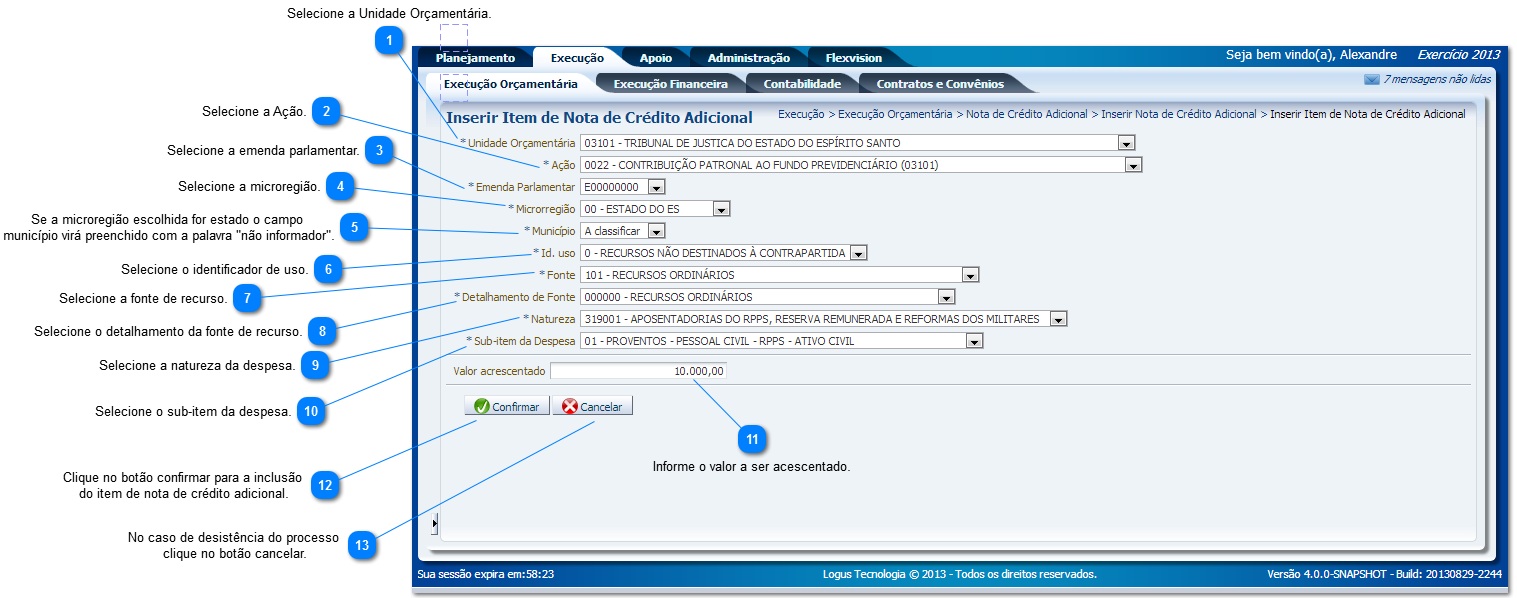Open the Contratos e Convênios tab

pos(939,84)
